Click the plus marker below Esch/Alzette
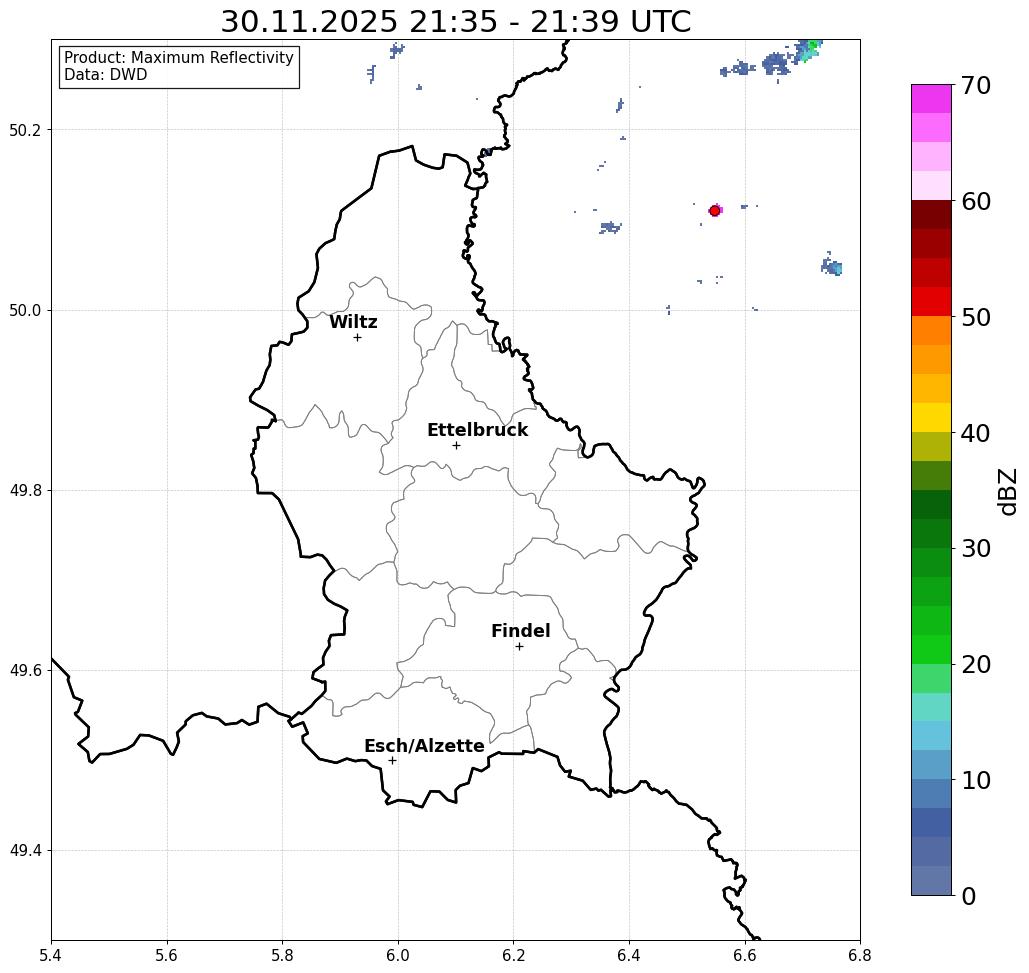The image size is (1029, 973). (392, 760)
